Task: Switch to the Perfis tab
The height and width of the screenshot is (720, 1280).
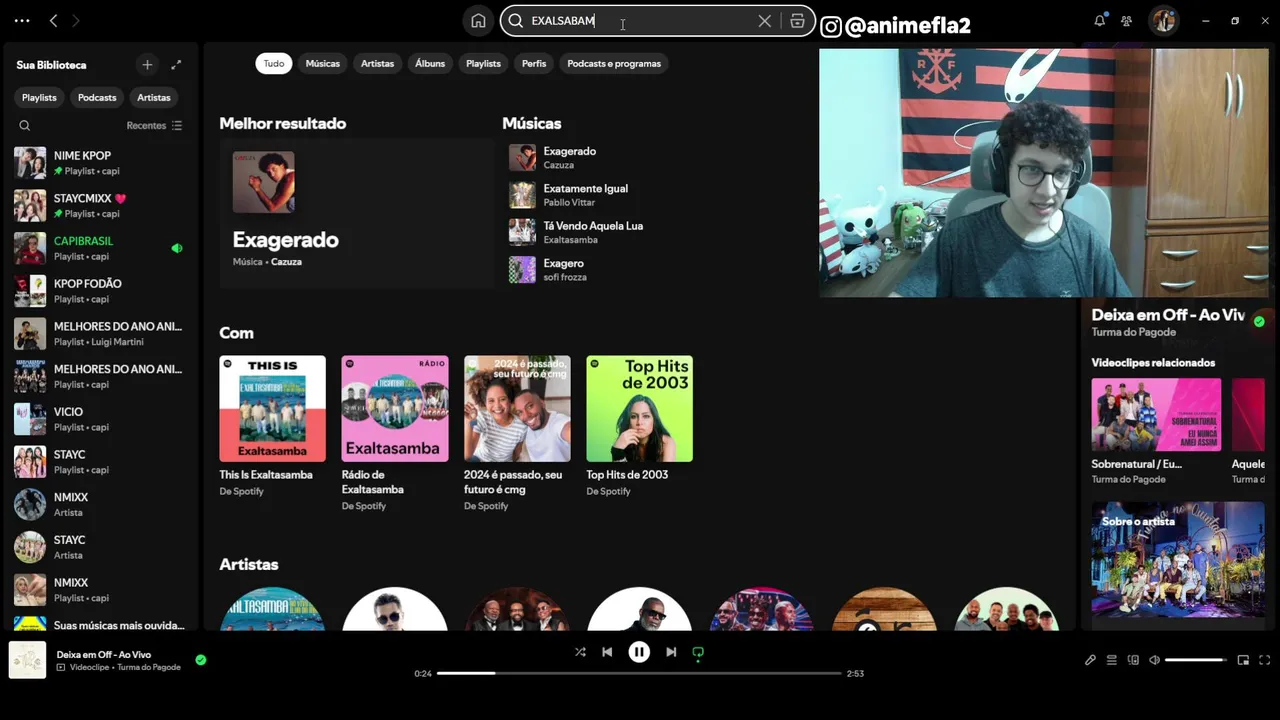Action: (534, 63)
